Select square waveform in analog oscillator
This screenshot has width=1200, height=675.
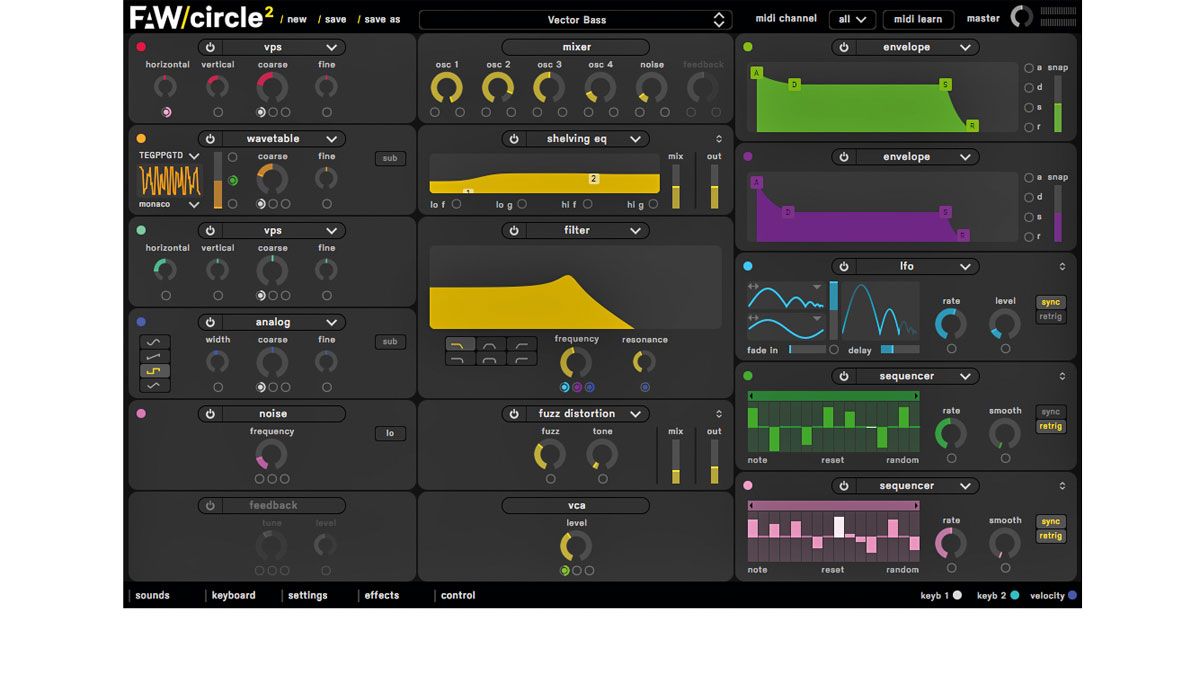click(155, 371)
